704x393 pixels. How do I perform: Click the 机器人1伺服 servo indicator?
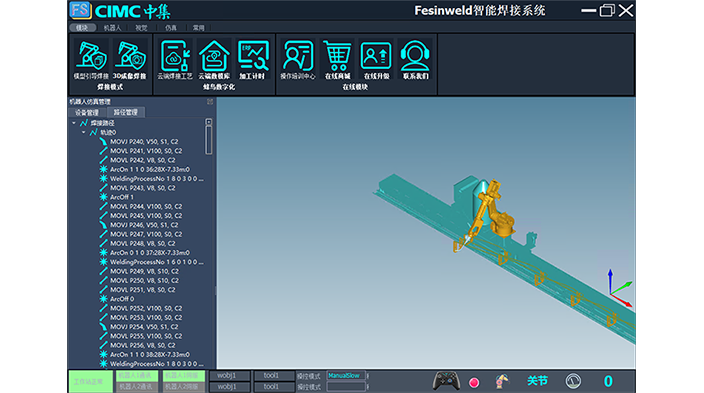point(183,375)
